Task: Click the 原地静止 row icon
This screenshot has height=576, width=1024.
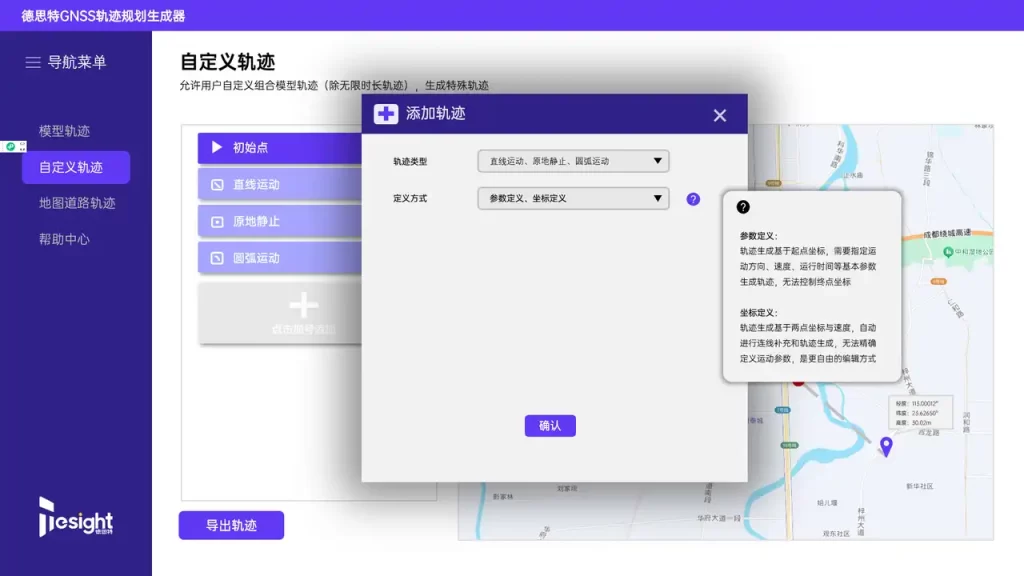Action: click(217, 222)
